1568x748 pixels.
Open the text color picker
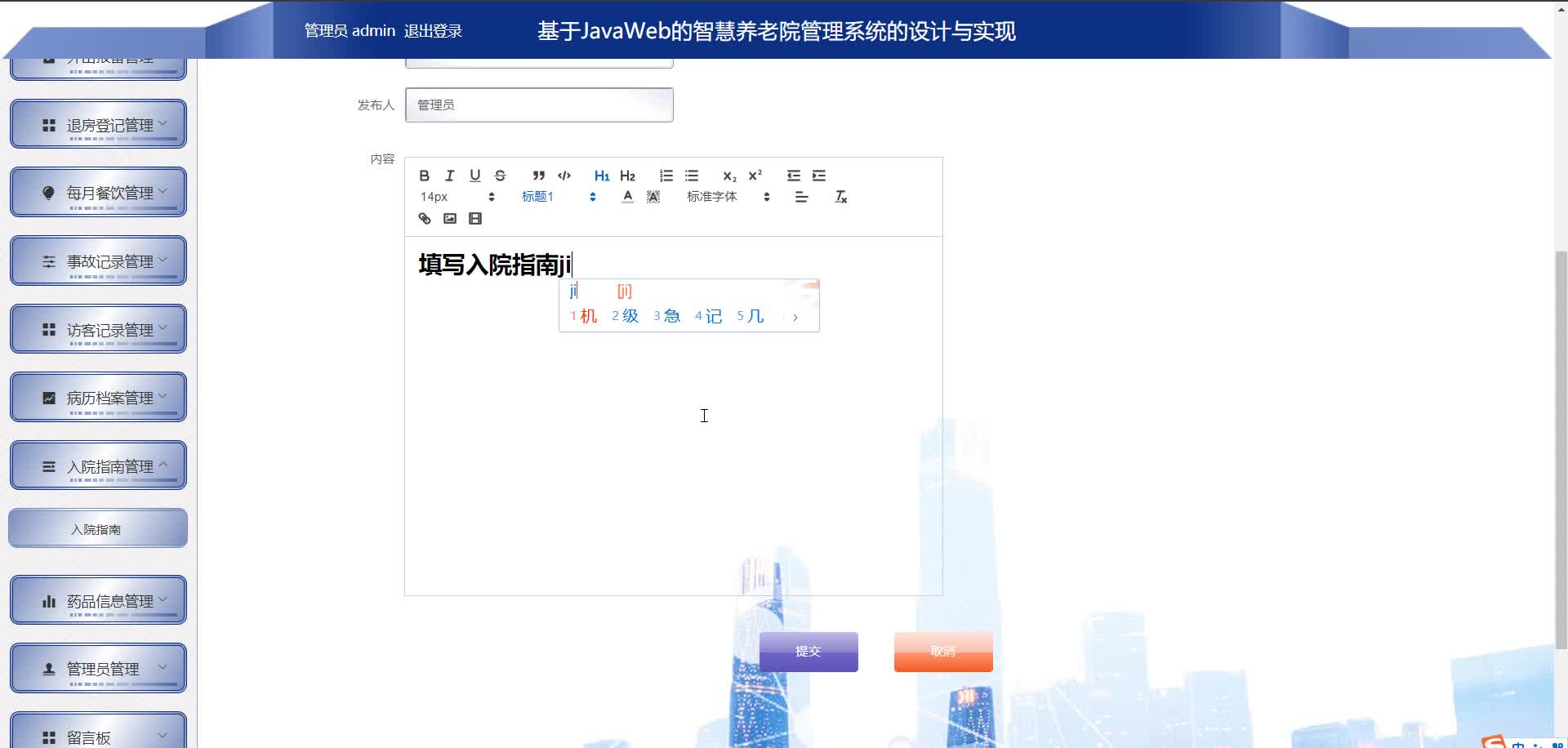[x=627, y=197]
